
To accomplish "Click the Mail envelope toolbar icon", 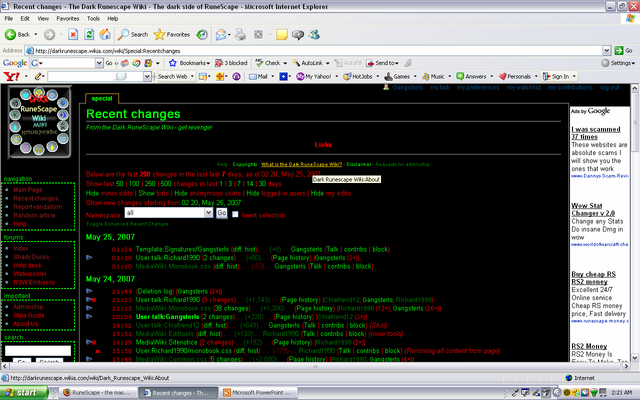I will click(x=221, y=35).
